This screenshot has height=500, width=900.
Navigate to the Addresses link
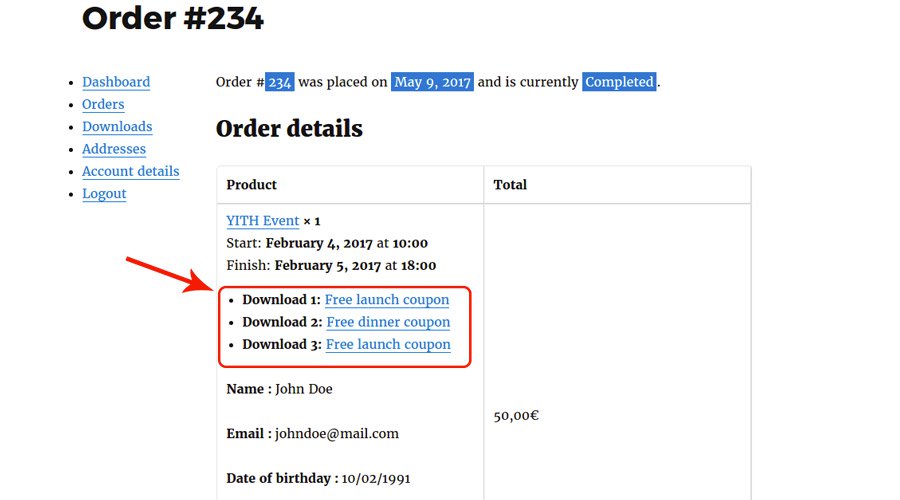pos(114,149)
